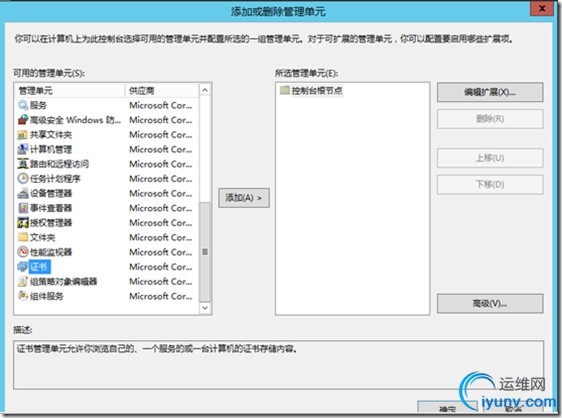The height and width of the screenshot is (418, 562).
Task: Select the 服务 row text
Action: [x=38, y=105]
